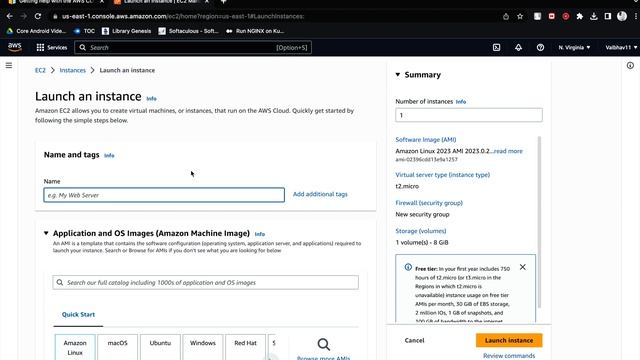Image resolution: width=640 pixels, height=360 pixels.
Task: Toggle the browser side panel icon
Action: click(608, 16)
